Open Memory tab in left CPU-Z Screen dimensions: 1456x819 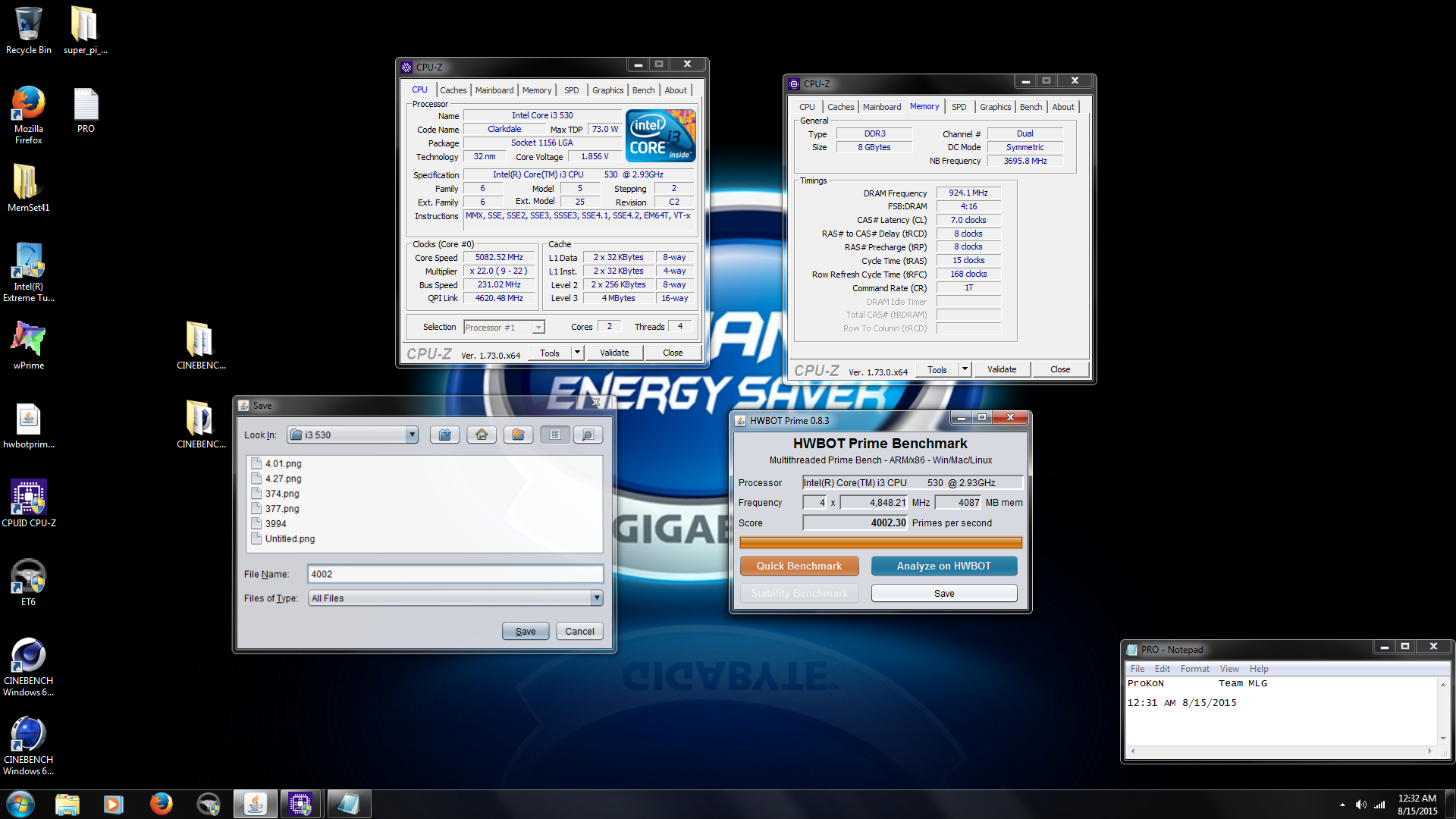[x=537, y=90]
